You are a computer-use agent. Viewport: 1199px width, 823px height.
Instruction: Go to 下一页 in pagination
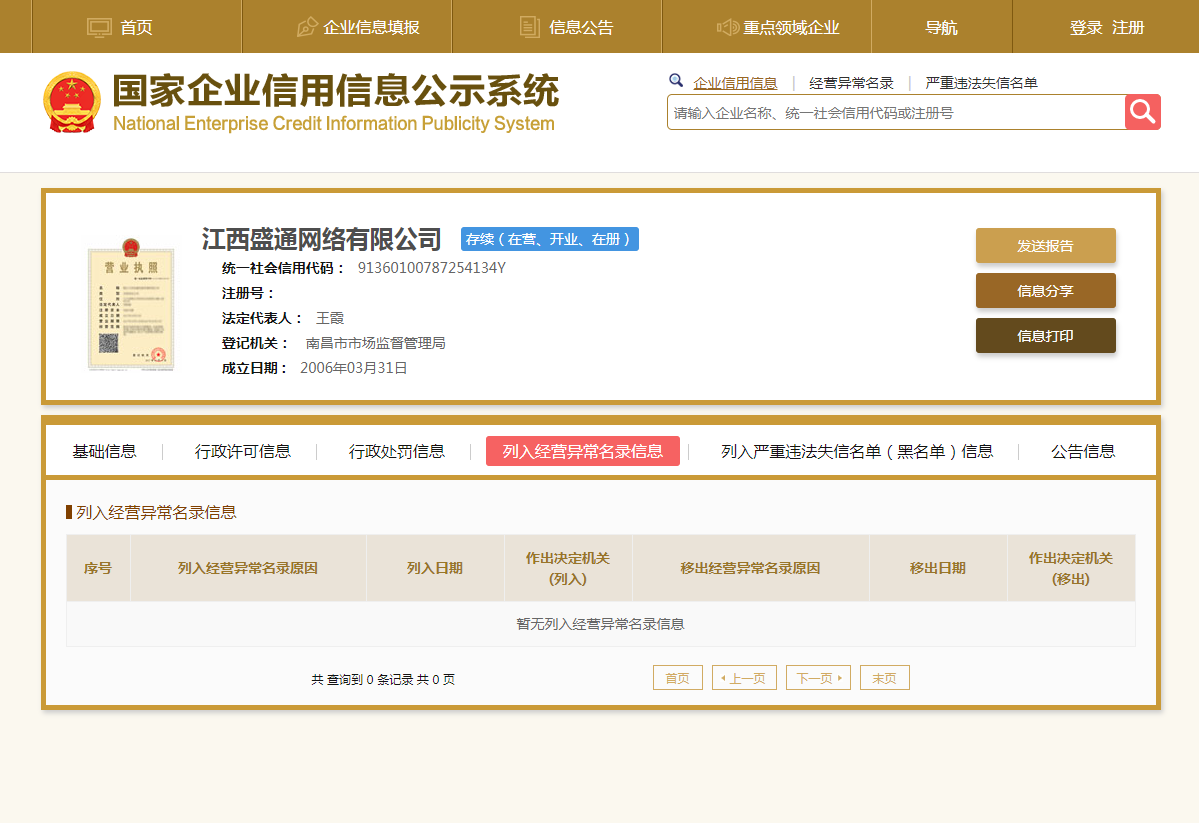click(817, 678)
